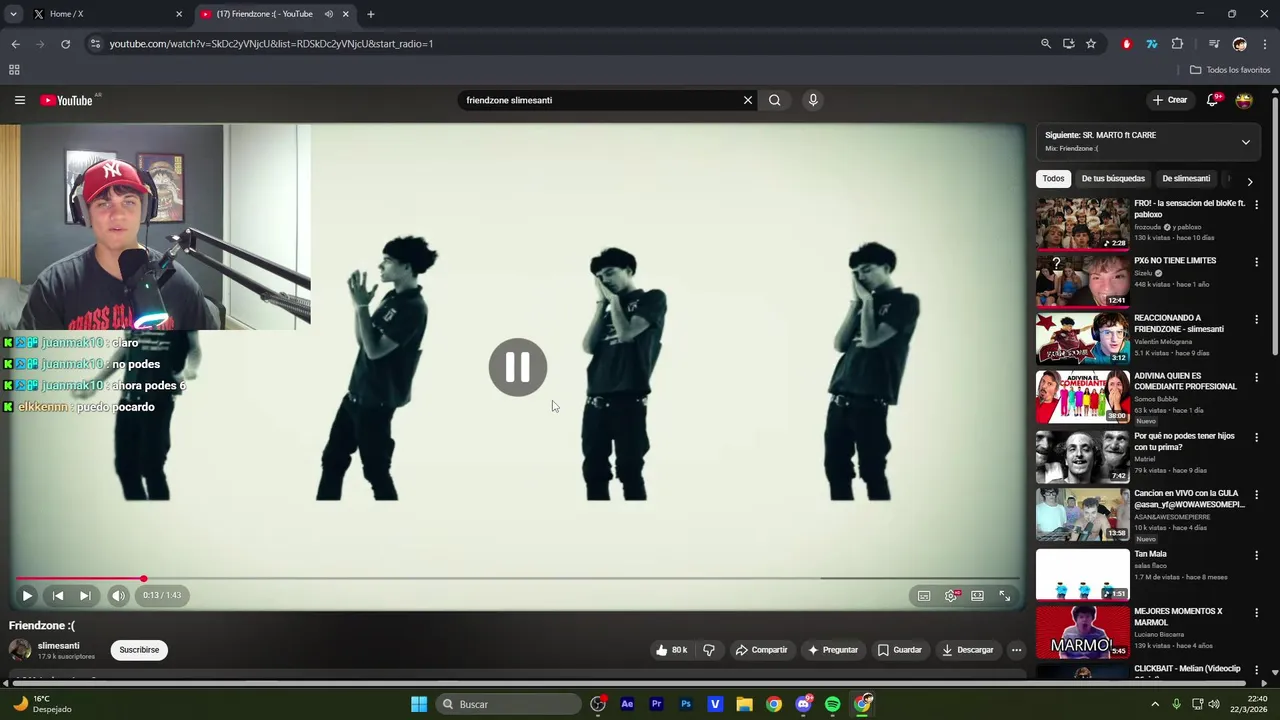The width and height of the screenshot is (1280, 720).
Task: Open Windows Start menu
Action: [419, 704]
